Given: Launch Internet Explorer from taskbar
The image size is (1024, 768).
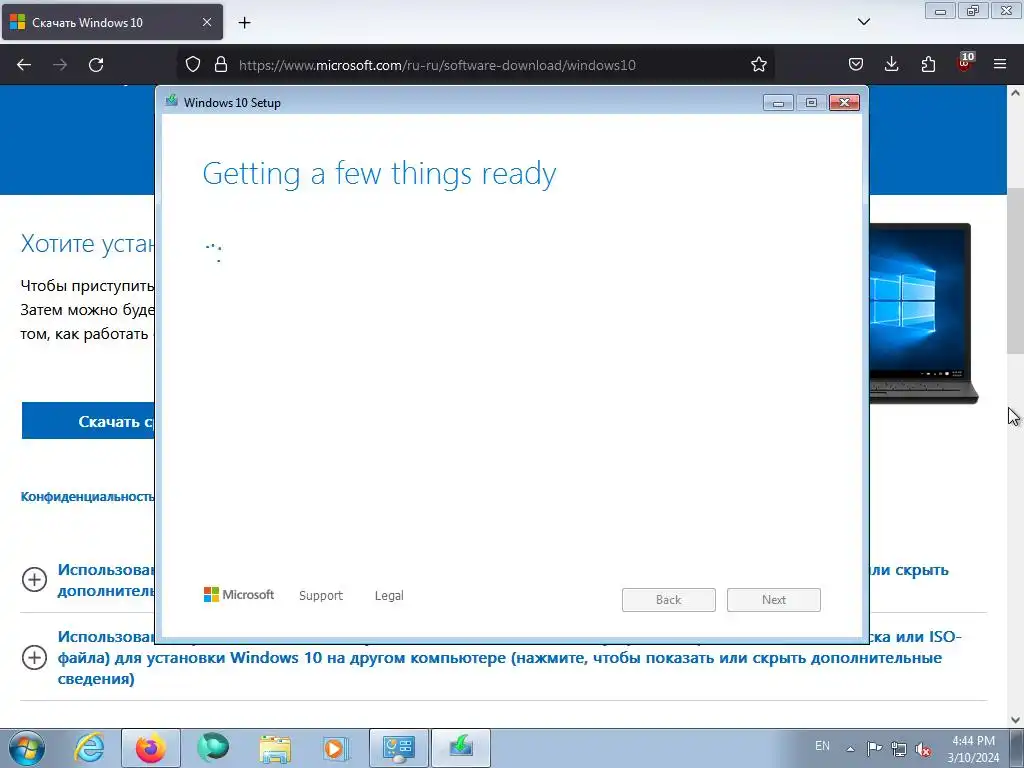Looking at the screenshot, I should [x=89, y=748].
